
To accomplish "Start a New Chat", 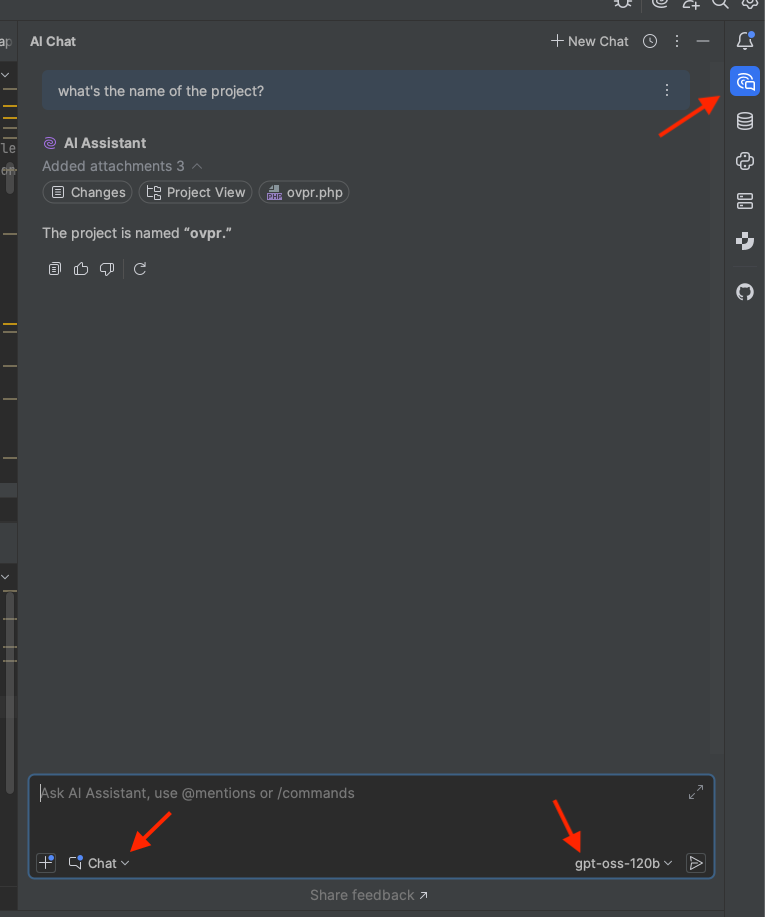I will click(x=590, y=41).
